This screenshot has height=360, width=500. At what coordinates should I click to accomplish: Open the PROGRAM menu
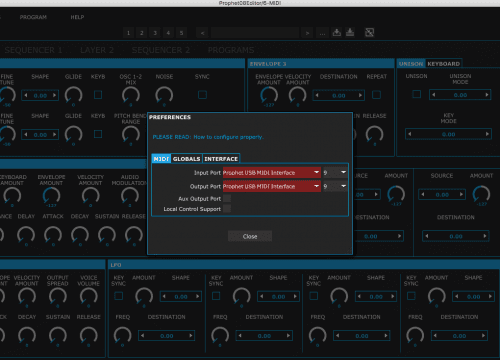[33, 17]
